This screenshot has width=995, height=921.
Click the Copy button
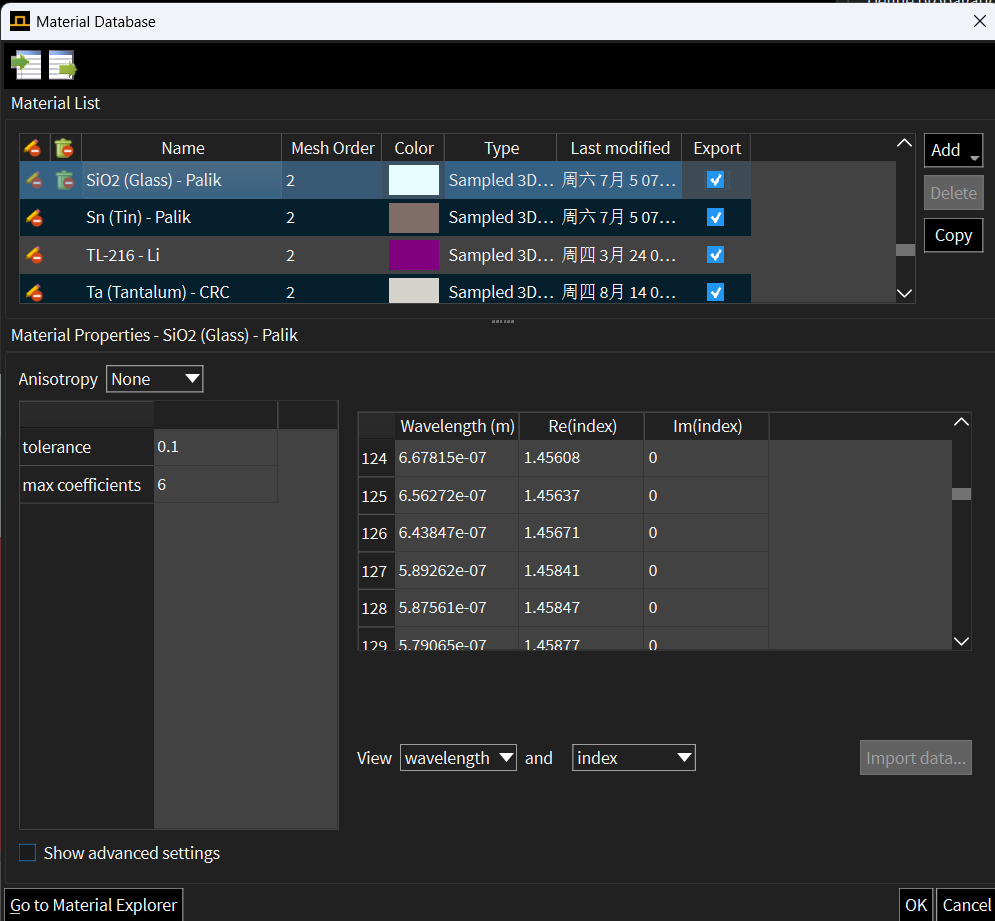click(x=953, y=235)
